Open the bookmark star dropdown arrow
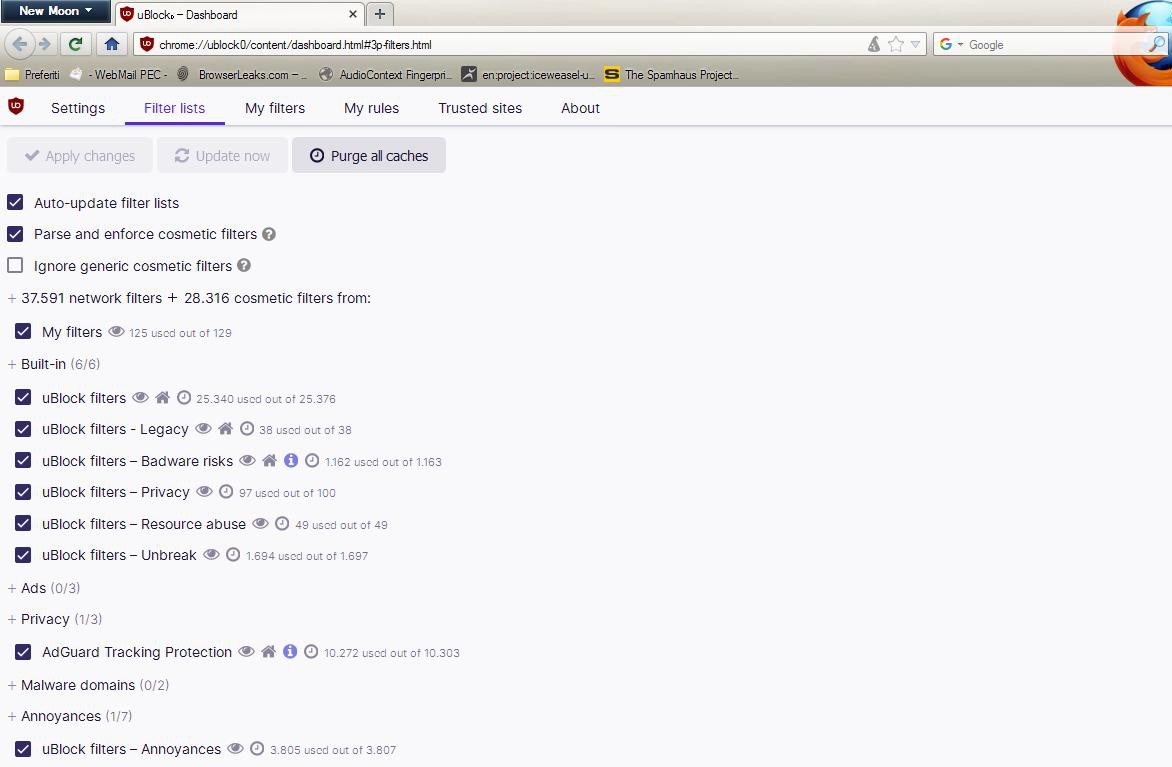 (x=916, y=45)
